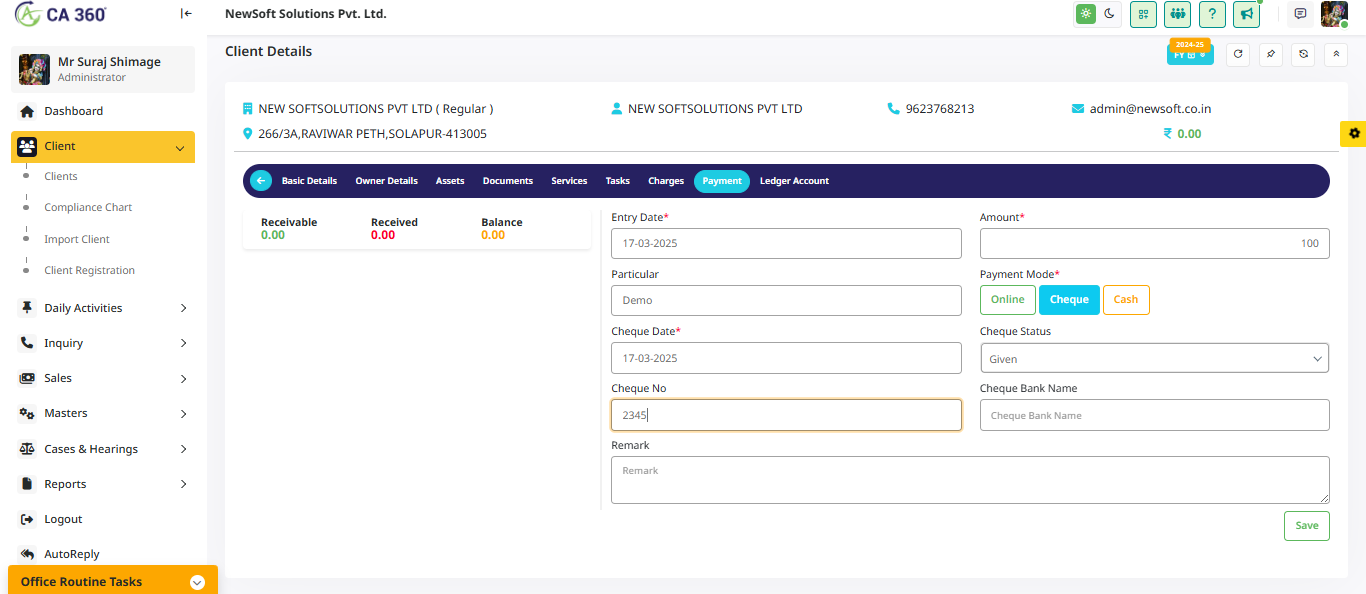Screen dimensions: 1366x594
Task: Click the refresh icon in Client Details header
Action: [x=1238, y=55]
